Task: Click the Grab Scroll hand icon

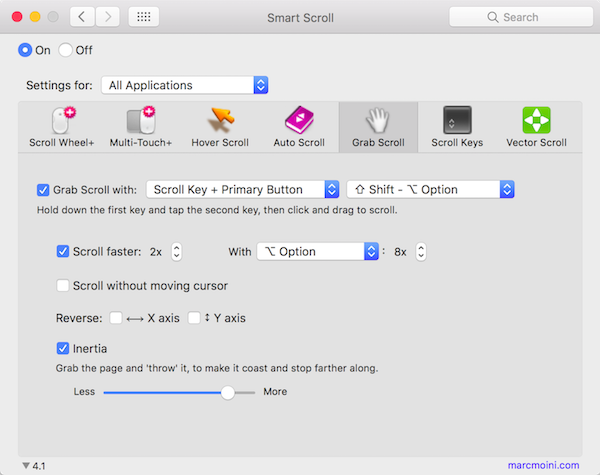Action: (377, 121)
